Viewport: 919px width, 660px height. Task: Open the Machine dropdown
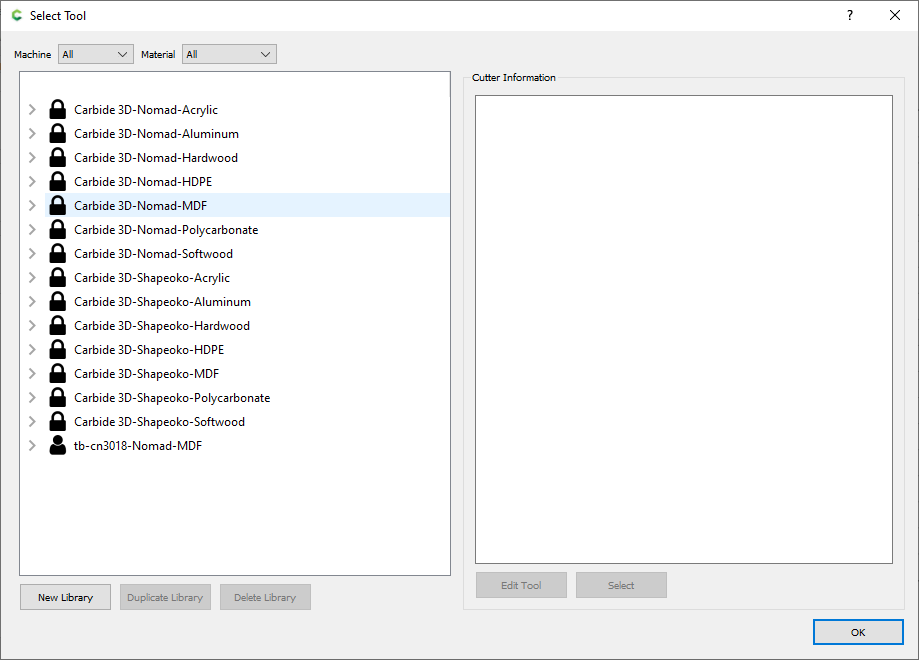95,54
